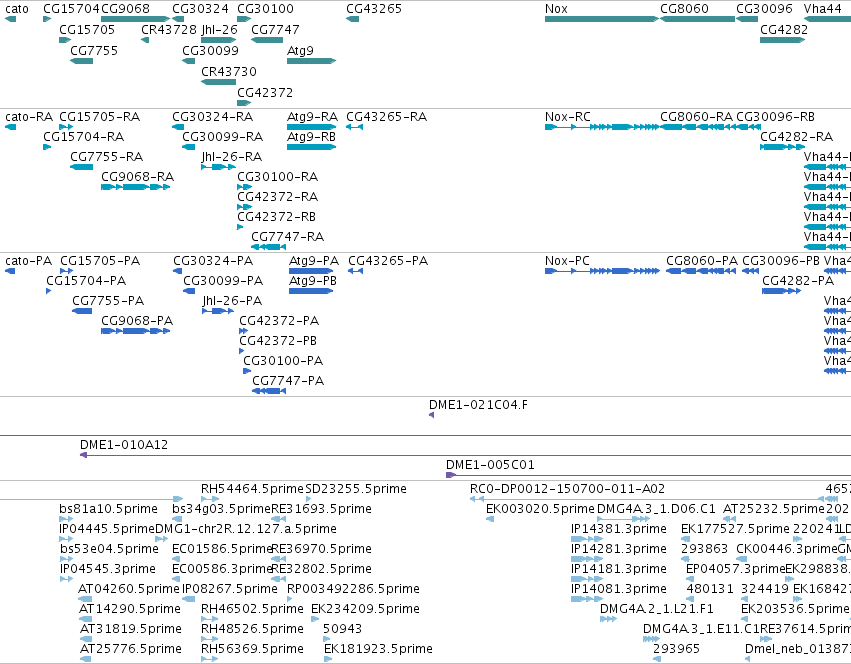Open the RC0-DP0012-150700-011-A02 label
The width and height of the screenshot is (851, 664).
tap(567, 489)
